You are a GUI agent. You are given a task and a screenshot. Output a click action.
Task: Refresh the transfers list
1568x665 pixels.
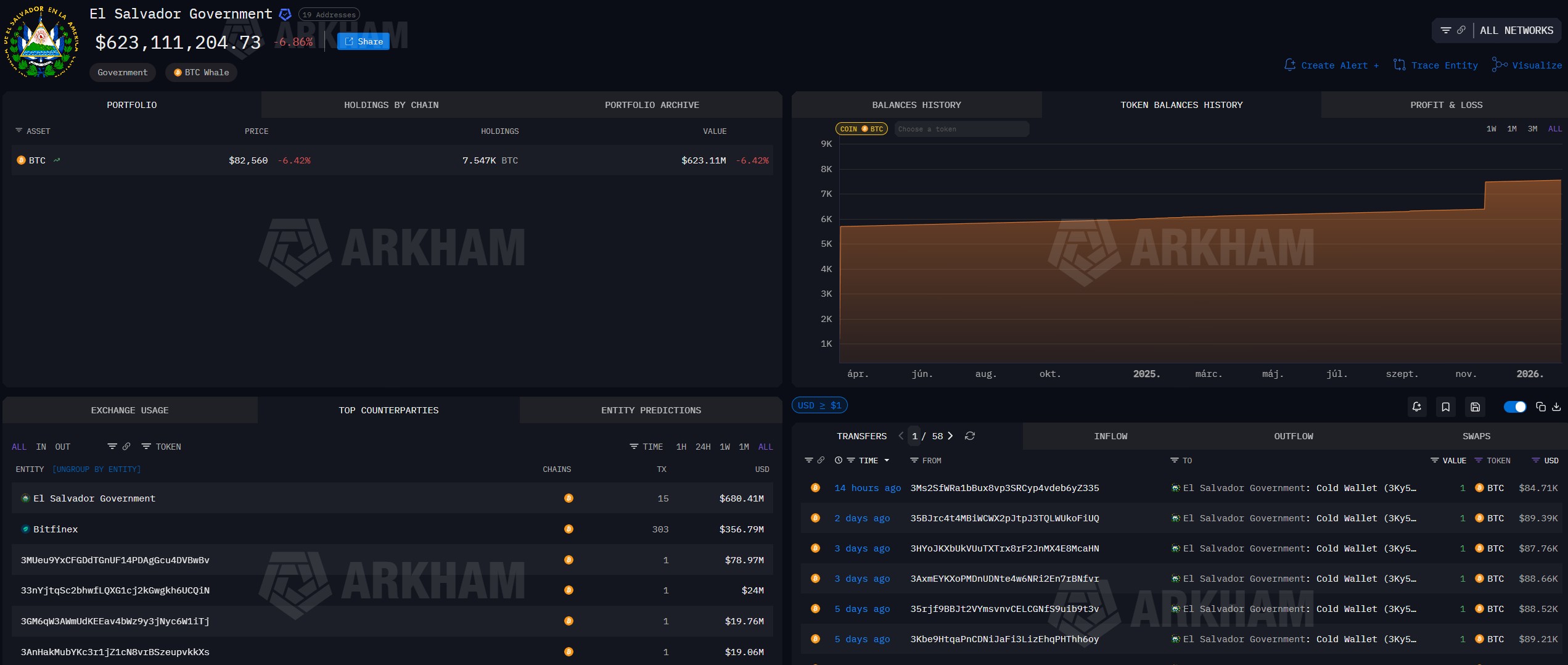969,436
